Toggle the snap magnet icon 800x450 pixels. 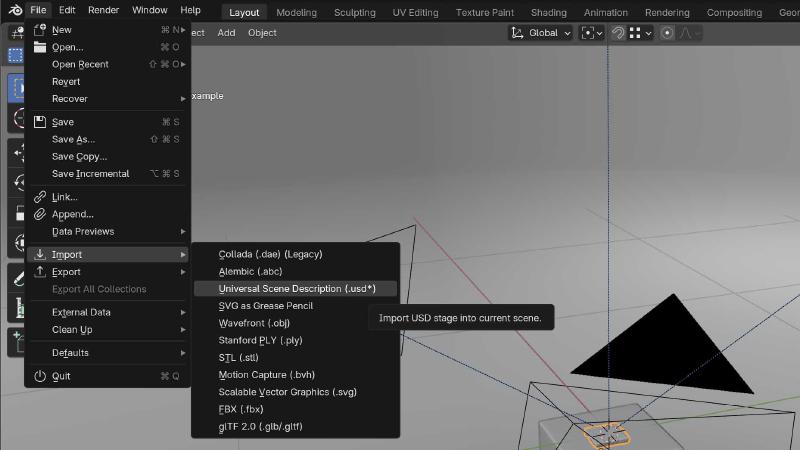pyautogui.click(x=618, y=33)
